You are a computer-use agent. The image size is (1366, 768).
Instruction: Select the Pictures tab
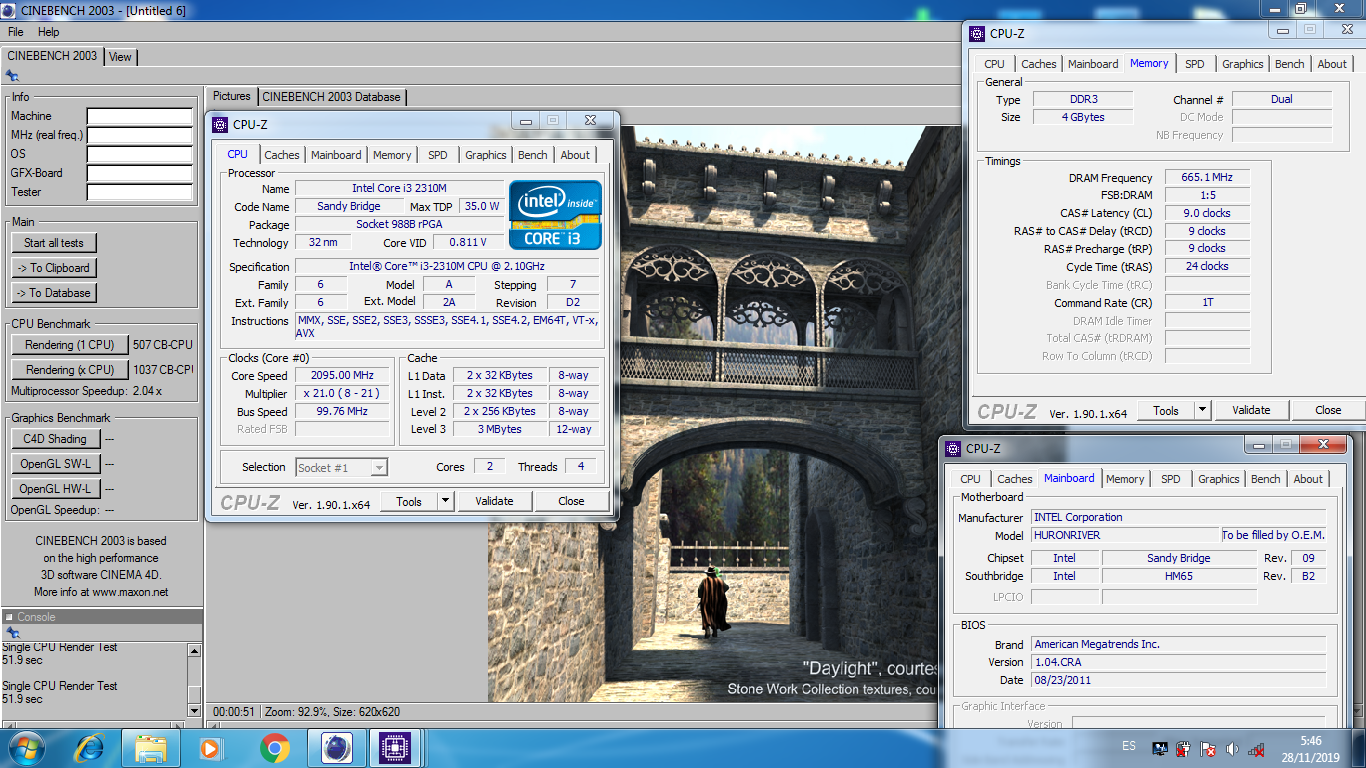tap(232, 96)
